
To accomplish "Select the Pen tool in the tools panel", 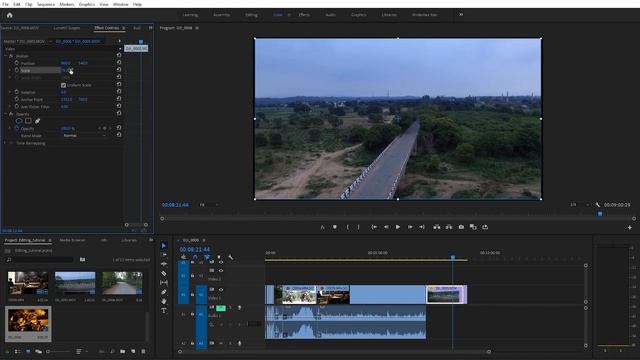I will coord(164,292).
